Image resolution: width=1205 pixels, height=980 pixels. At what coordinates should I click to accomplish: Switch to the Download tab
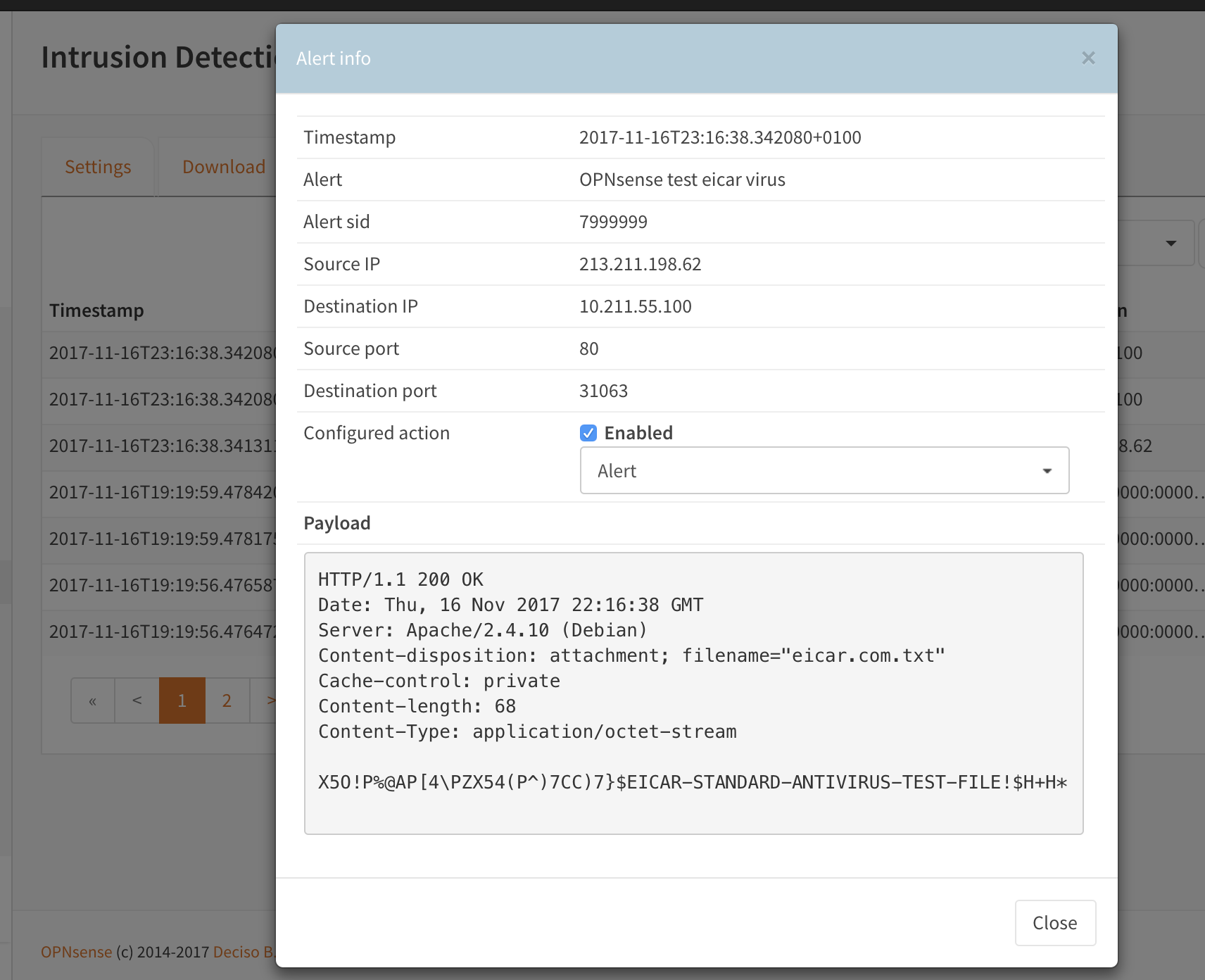(223, 166)
